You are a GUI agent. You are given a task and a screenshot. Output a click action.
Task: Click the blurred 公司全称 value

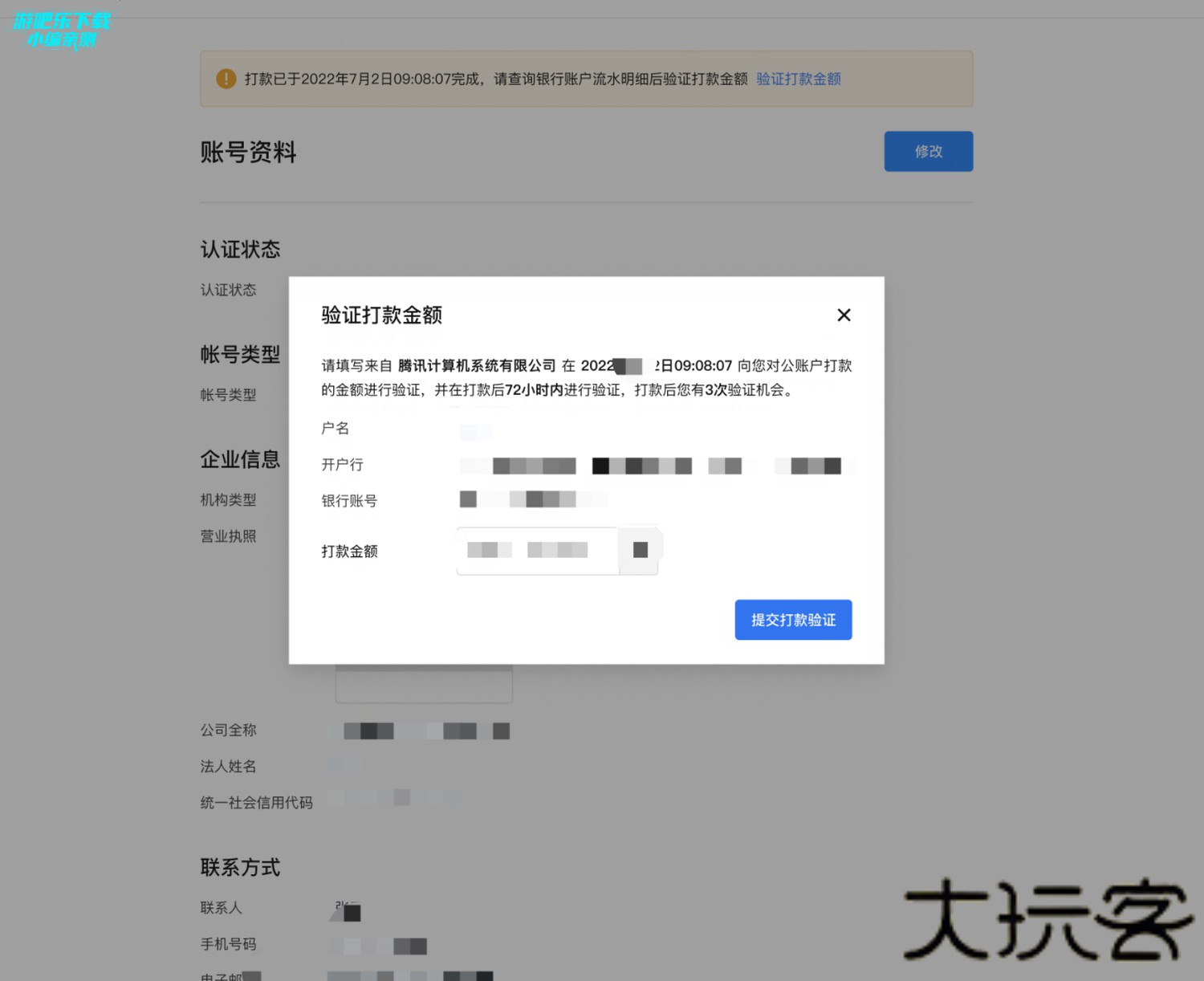click(x=419, y=731)
